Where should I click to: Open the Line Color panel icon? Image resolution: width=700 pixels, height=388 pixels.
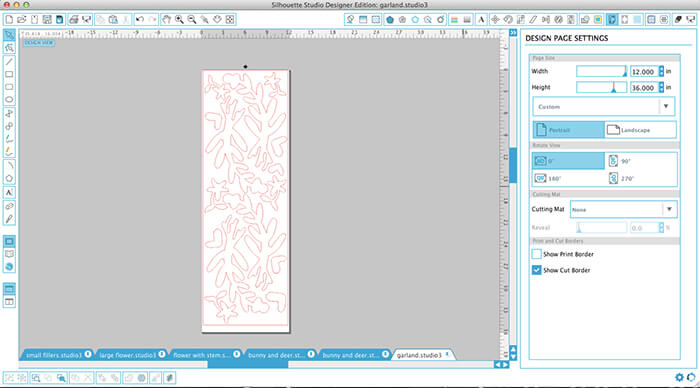pos(415,20)
